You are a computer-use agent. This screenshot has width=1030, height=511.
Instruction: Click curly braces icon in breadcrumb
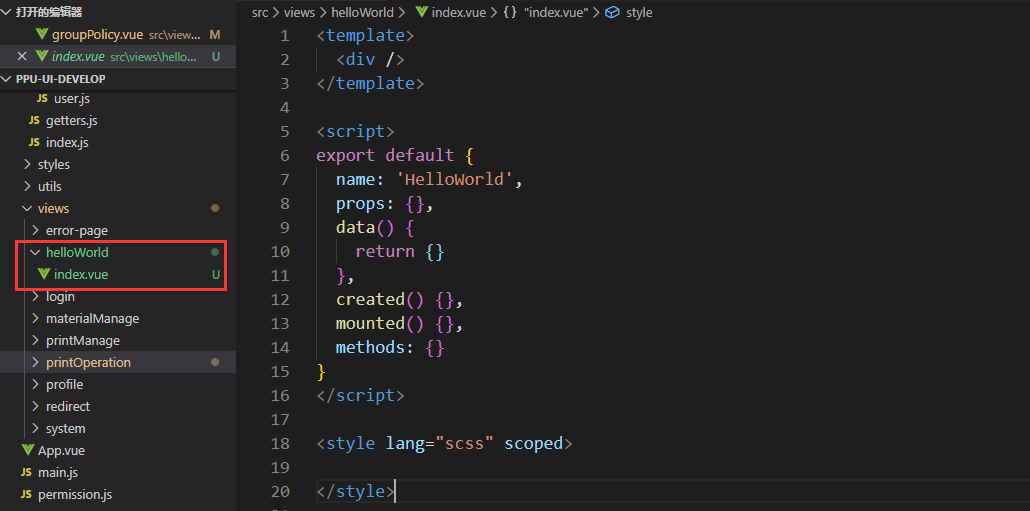[x=510, y=12]
